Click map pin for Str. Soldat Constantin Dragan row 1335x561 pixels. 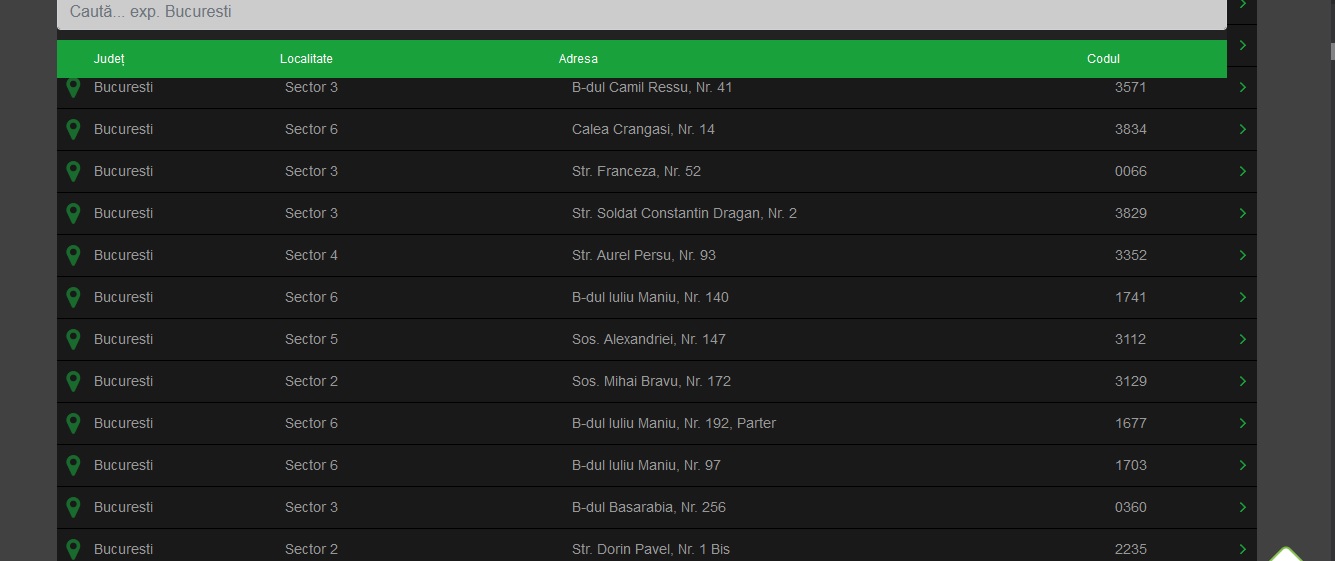[73, 213]
